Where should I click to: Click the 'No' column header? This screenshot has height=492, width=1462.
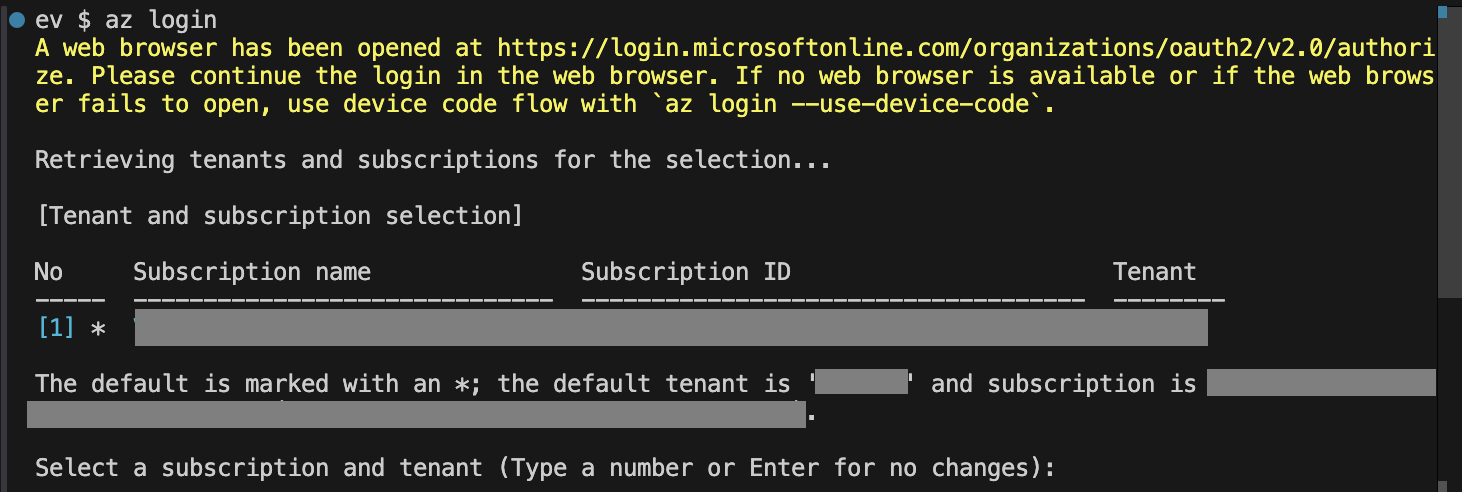tap(49, 272)
